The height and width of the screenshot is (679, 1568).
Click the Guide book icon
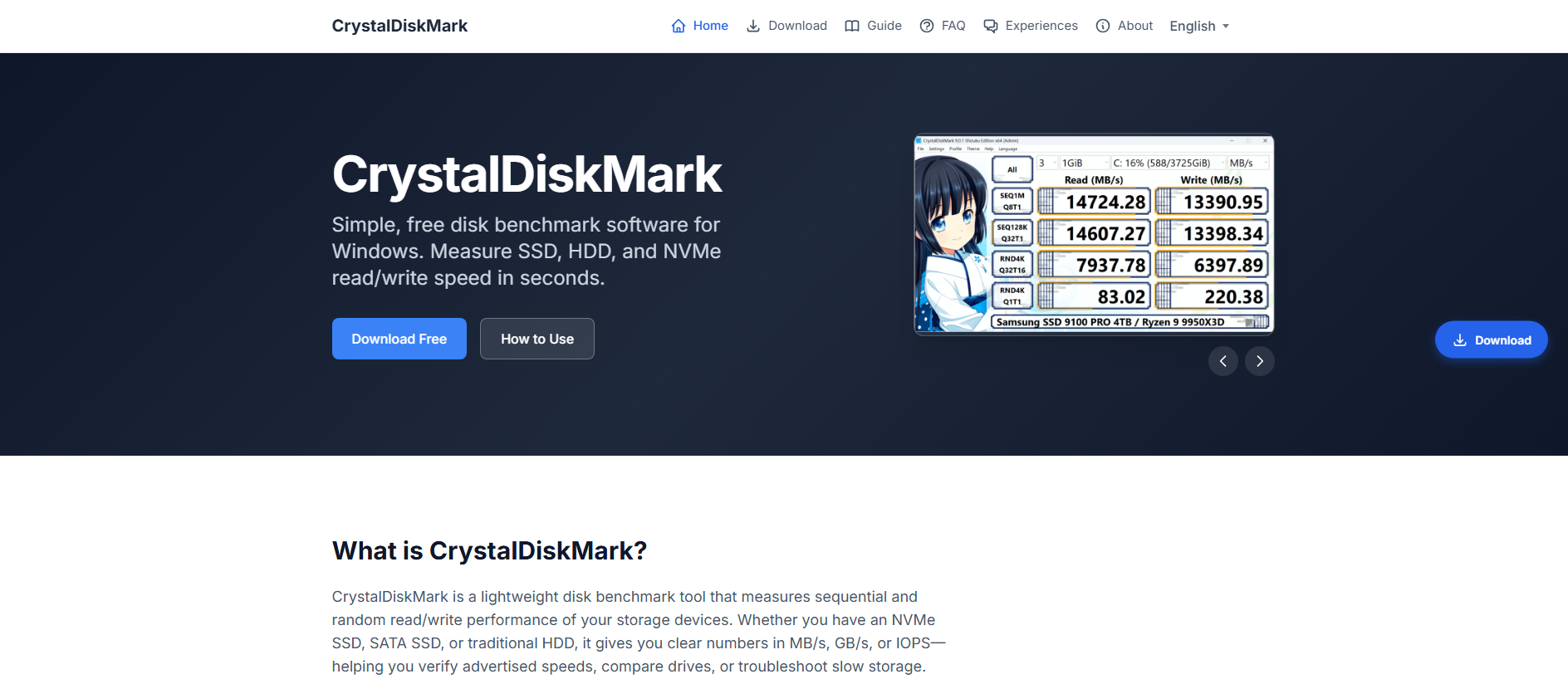pos(852,26)
